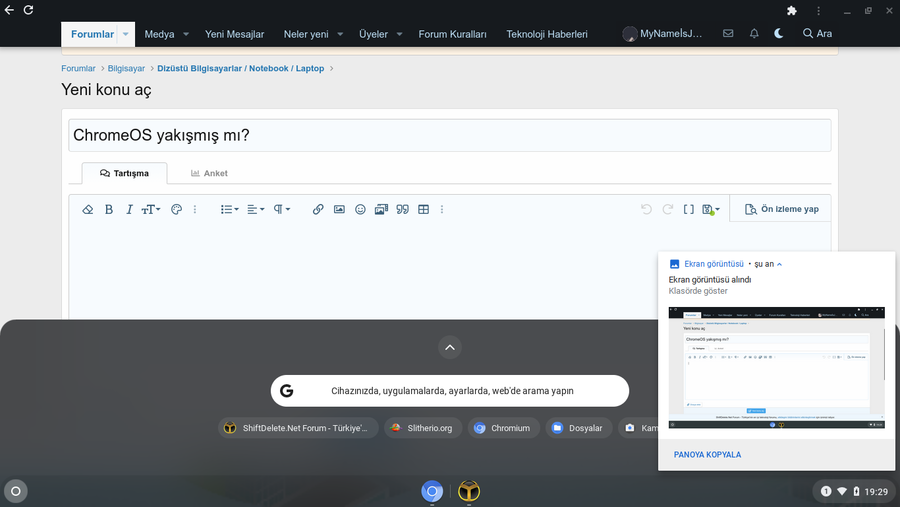The height and width of the screenshot is (507, 900).
Task: Launch Chromium from suggestion chip
Action: pyautogui.click(x=503, y=428)
